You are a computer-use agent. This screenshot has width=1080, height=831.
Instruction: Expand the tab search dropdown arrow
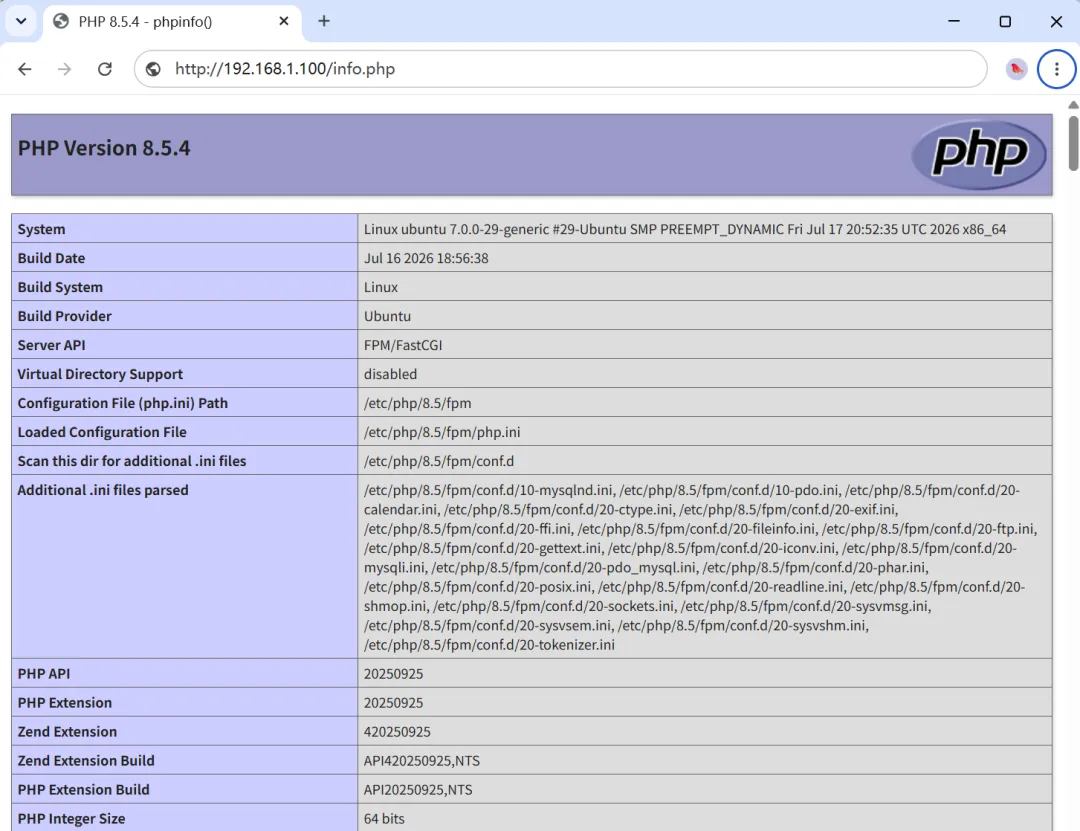(x=21, y=21)
